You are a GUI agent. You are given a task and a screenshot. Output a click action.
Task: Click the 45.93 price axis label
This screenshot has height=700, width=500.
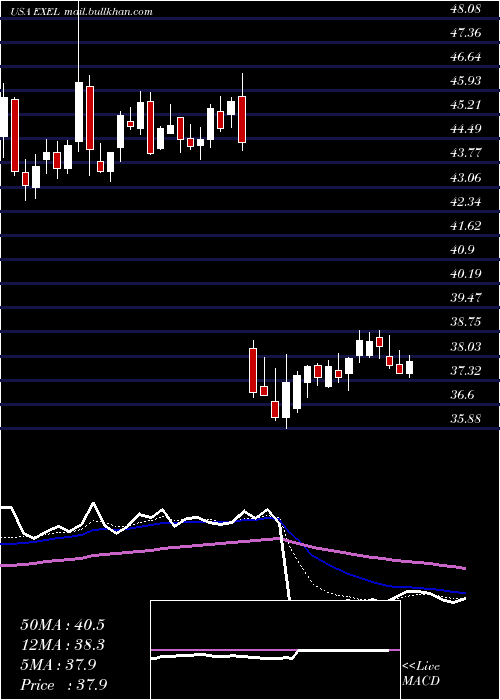point(466,81)
